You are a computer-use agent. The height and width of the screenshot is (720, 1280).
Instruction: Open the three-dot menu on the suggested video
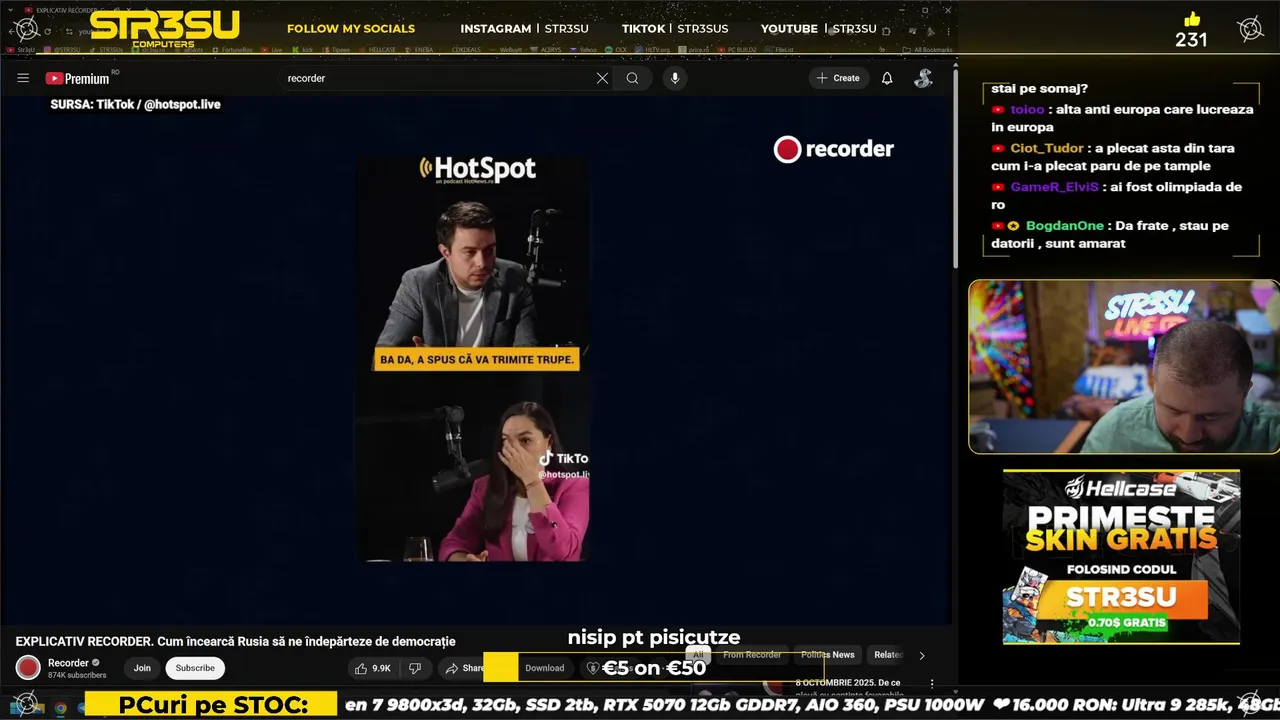(x=932, y=684)
